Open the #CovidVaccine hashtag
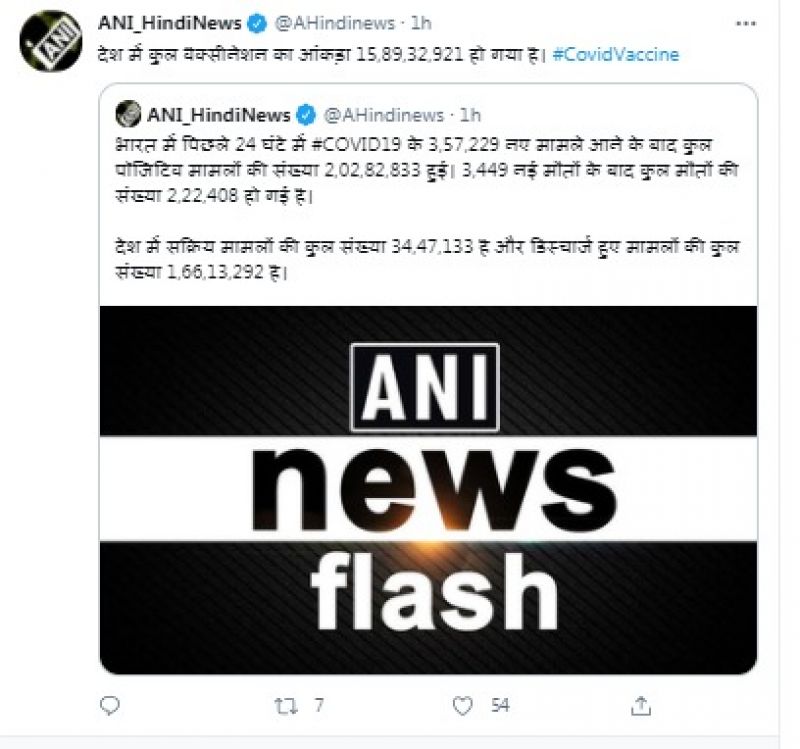This screenshot has height=749, width=800. (616, 55)
